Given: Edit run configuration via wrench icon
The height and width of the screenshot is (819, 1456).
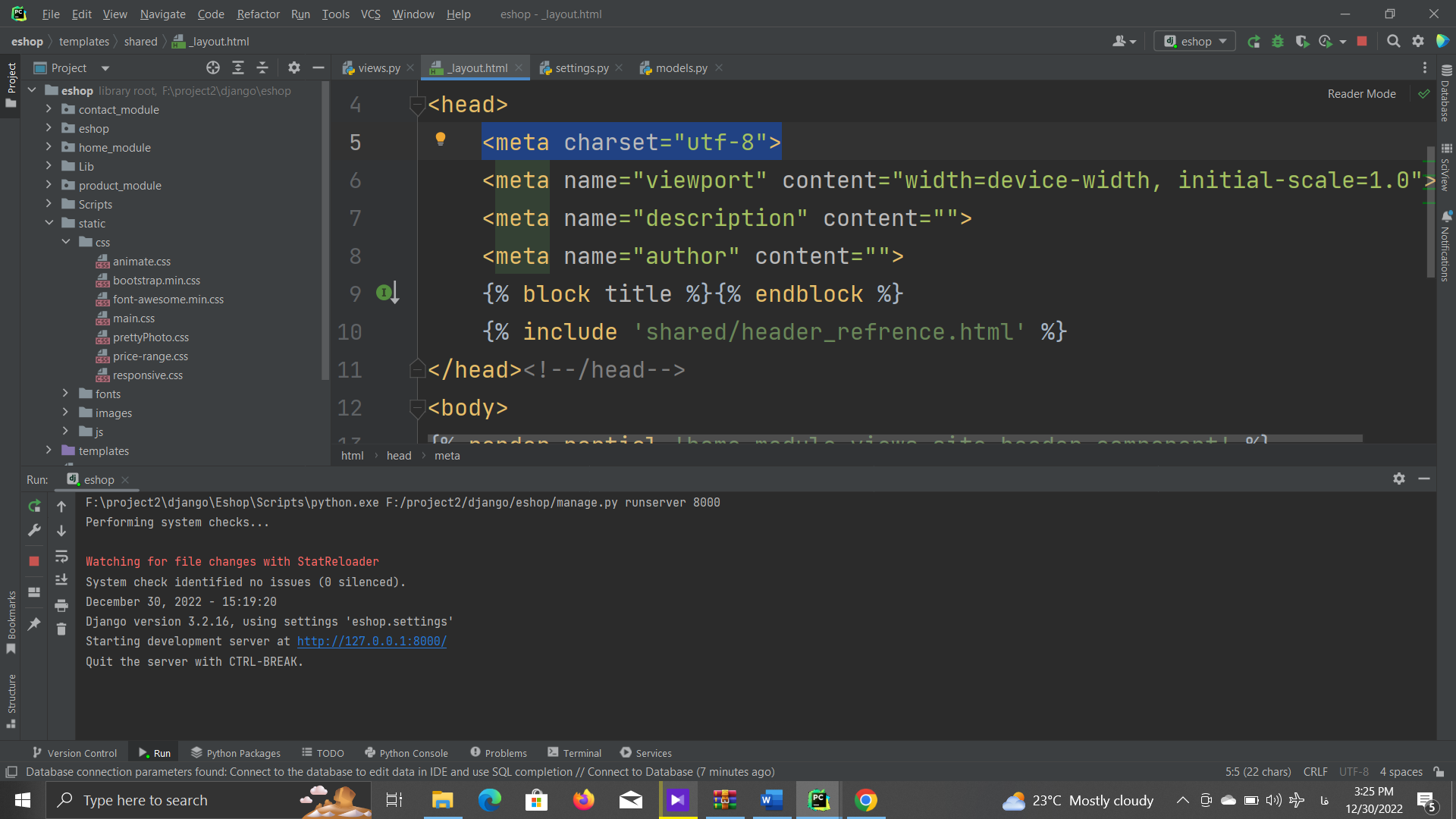Looking at the screenshot, I should click(33, 530).
